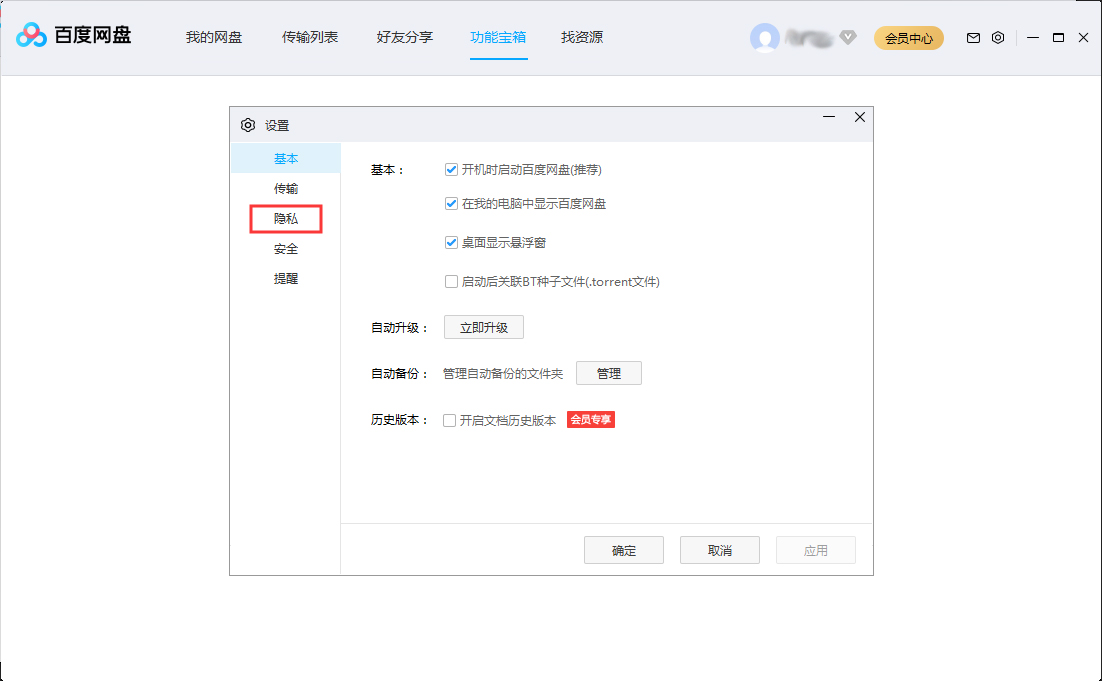Click the 会员专享 red badge
The height and width of the screenshot is (681, 1102).
590,420
